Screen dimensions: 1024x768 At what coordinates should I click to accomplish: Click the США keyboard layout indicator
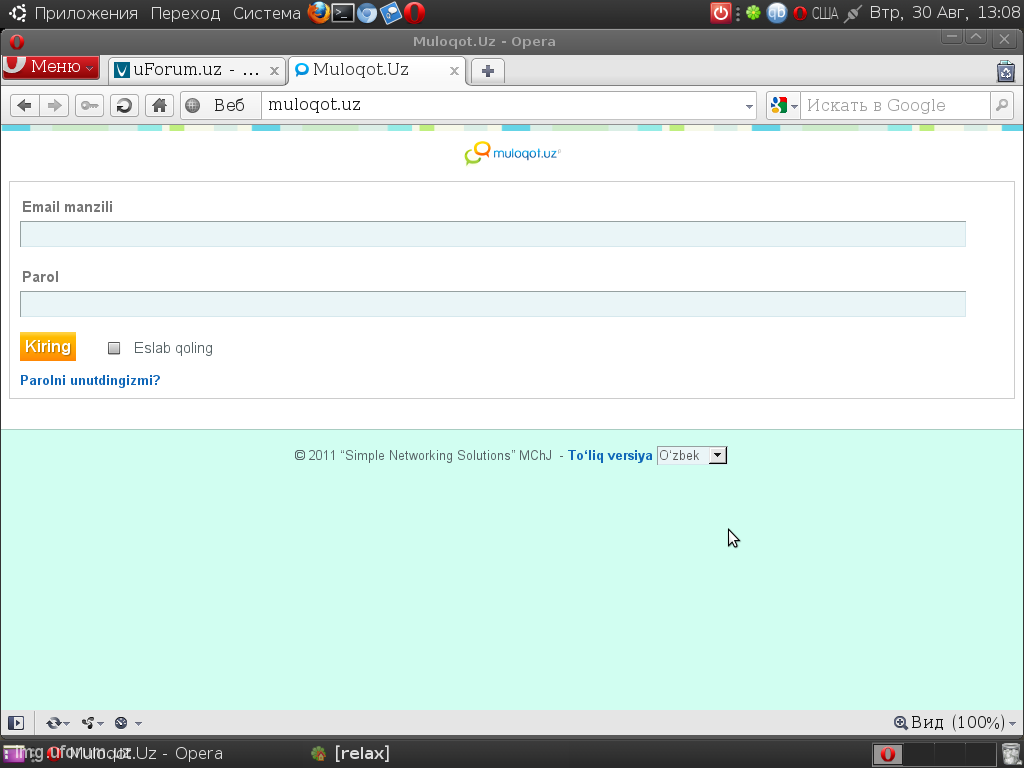point(825,13)
